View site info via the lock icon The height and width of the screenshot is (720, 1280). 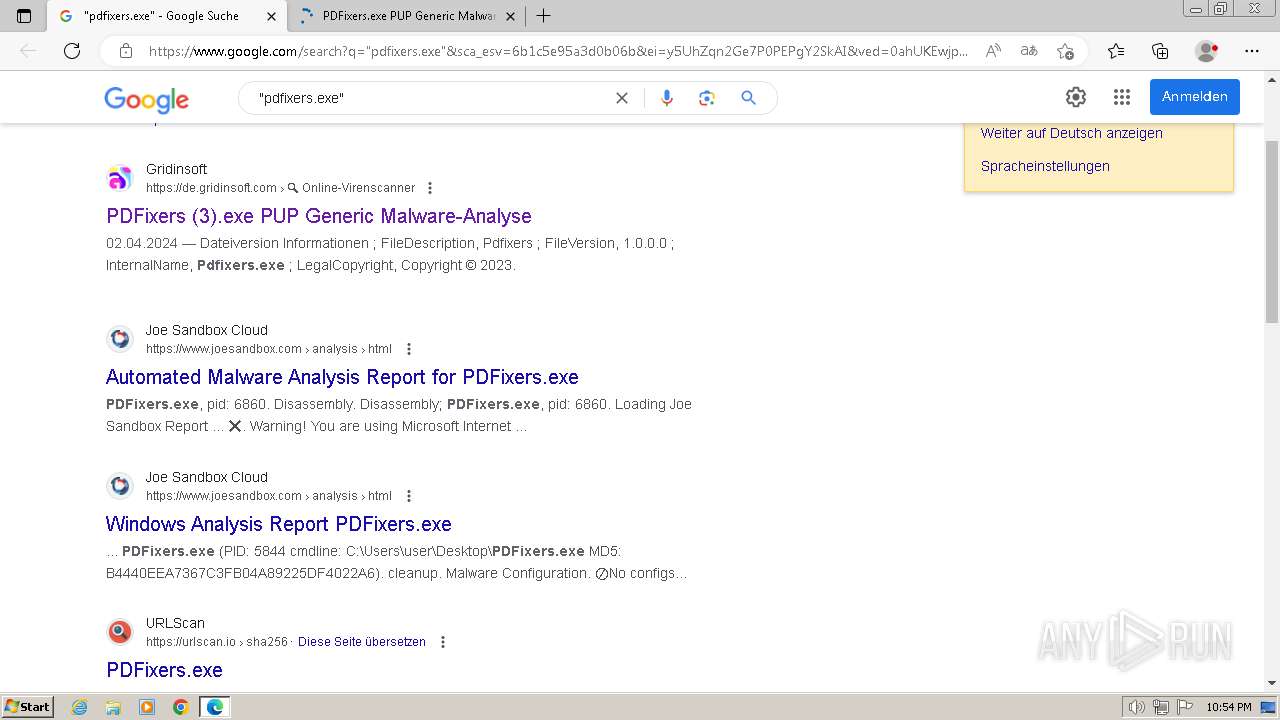[x=126, y=51]
